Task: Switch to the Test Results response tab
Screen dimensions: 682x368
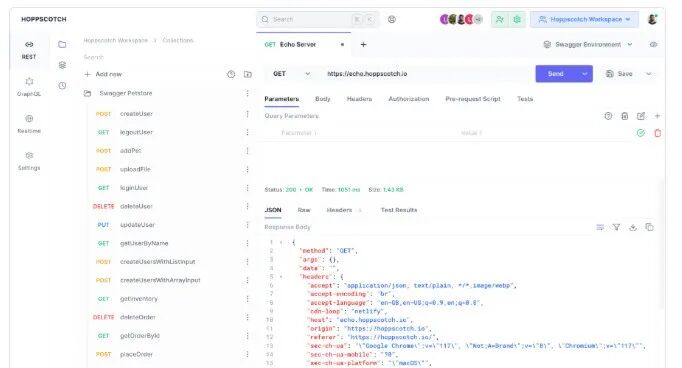Action: [399, 210]
